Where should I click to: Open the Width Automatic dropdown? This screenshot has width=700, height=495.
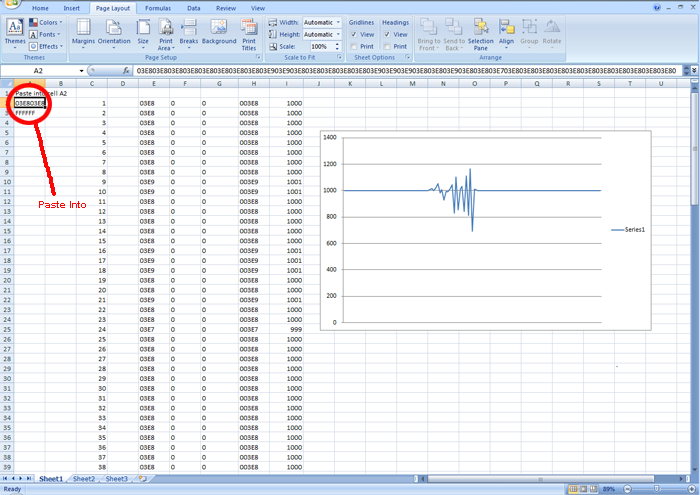point(338,22)
